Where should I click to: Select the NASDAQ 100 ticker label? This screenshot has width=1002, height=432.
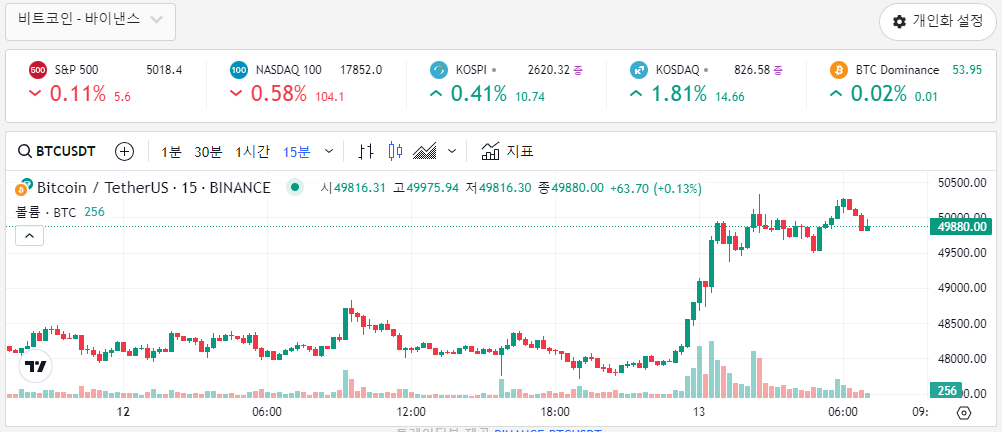(288, 70)
